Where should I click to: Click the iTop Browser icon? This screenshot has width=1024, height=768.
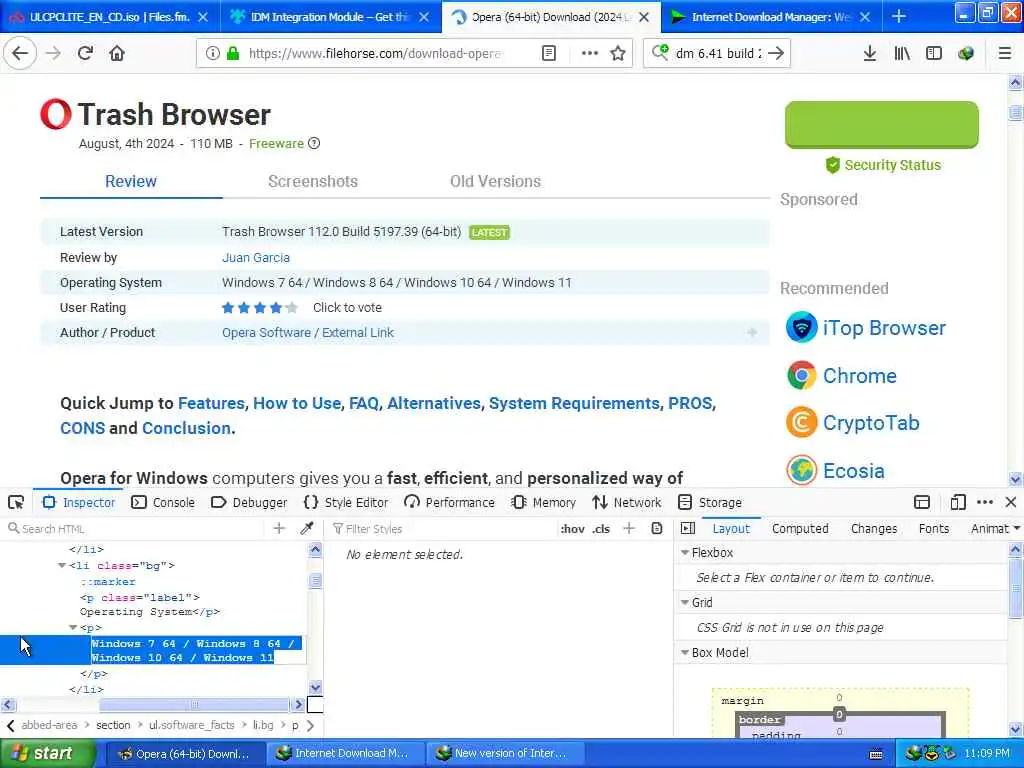point(801,327)
